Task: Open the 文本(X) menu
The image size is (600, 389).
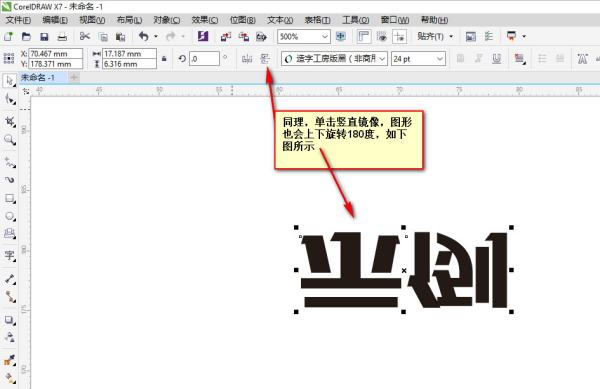Action: tap(280, 20)
